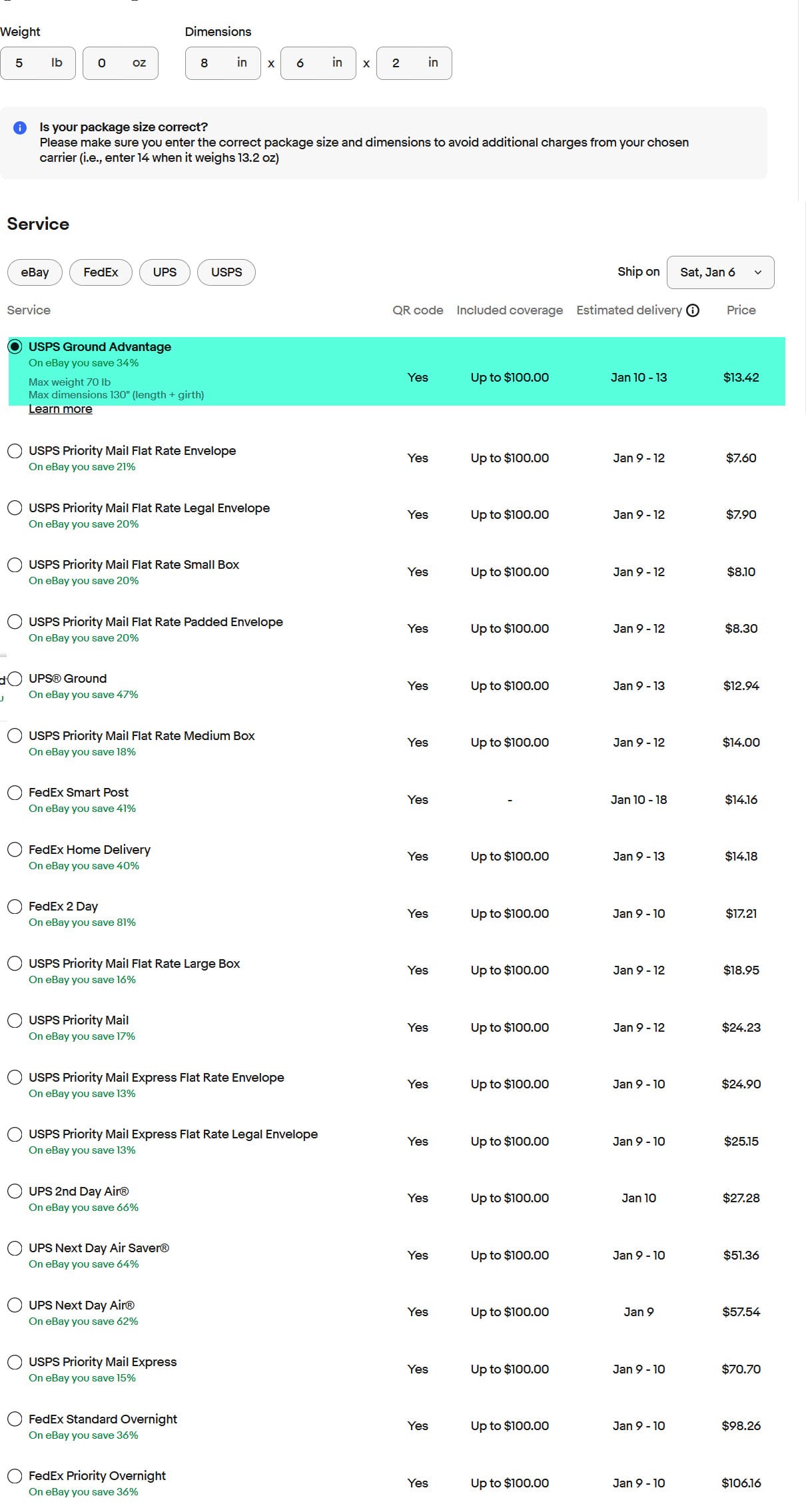Select UPS Next Day Air Saver option
The image size is (806, 1512).
tap(15, 1248)
